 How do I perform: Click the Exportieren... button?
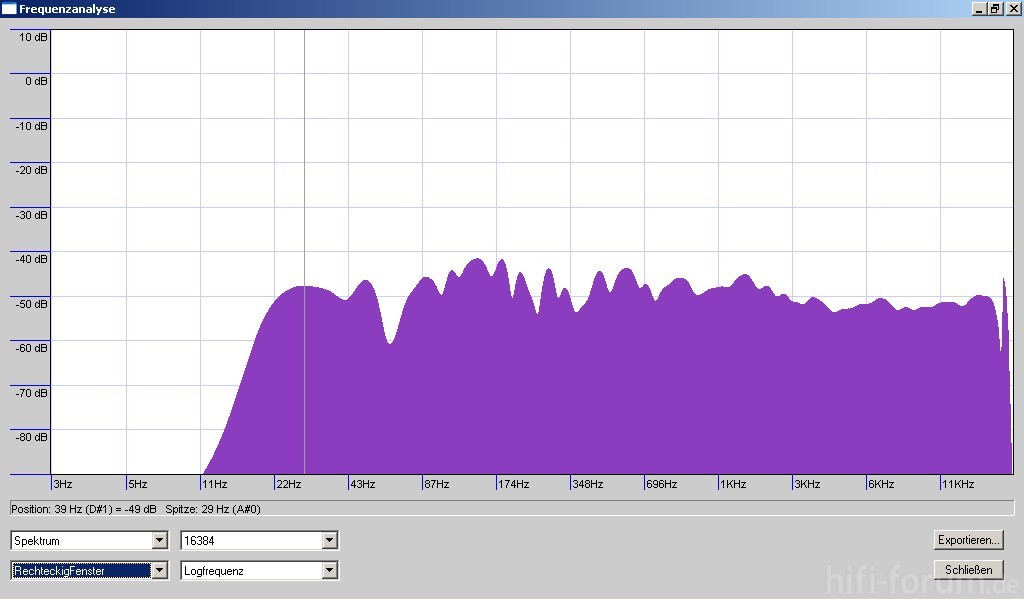click(968, 540)
